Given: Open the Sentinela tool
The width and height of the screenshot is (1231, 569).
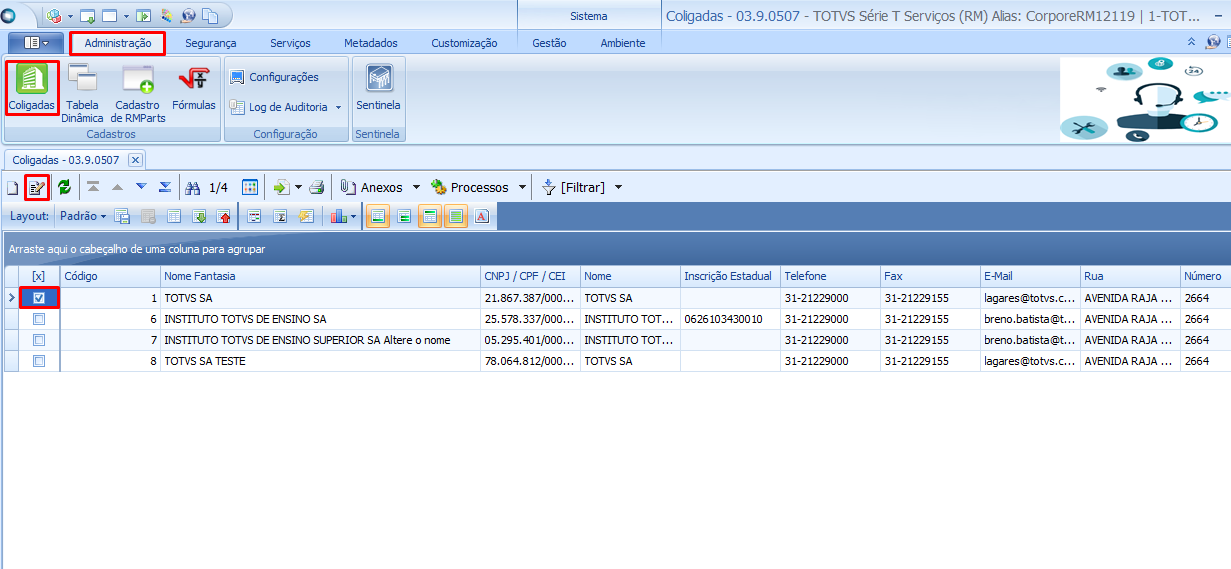Looking at the screenshot, I should (x=378, y=88).
